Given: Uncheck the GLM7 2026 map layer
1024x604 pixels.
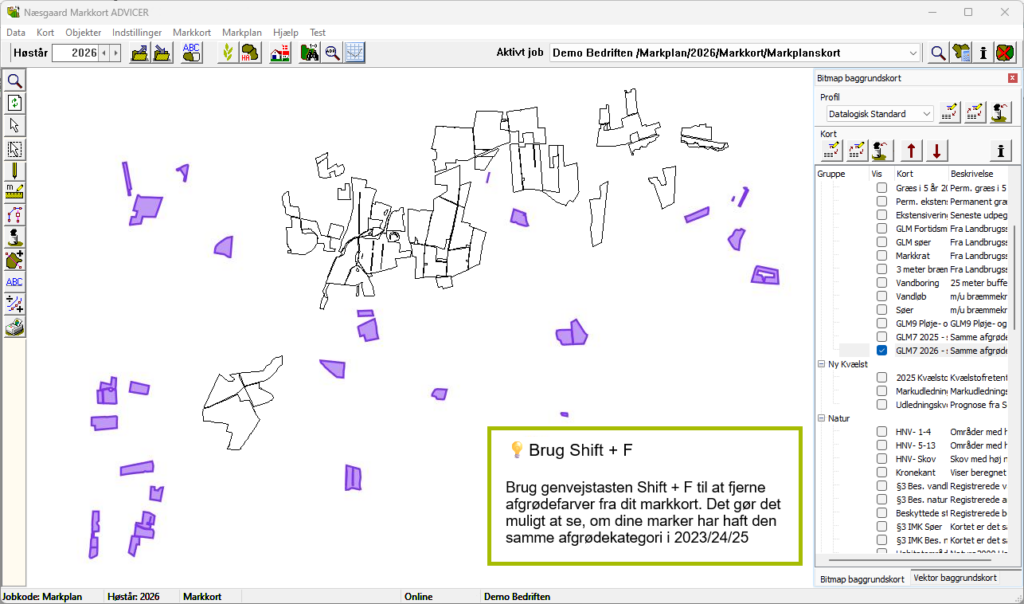Looking at the screenshot, I should [882, 351].
